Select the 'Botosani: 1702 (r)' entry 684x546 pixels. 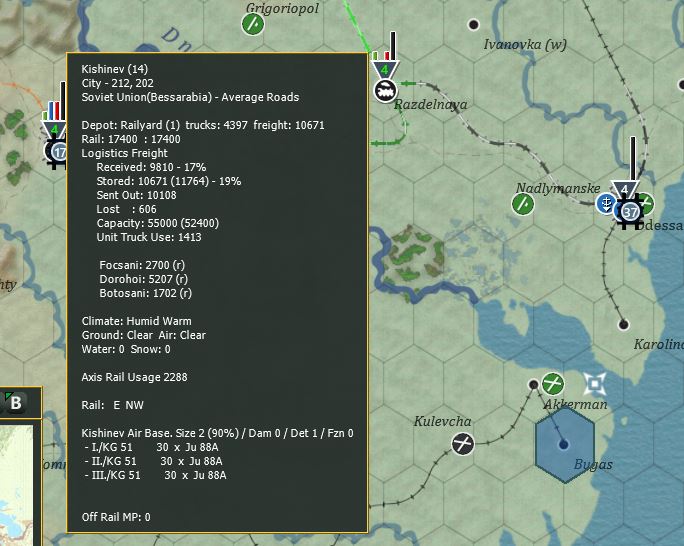pos(146,293)
